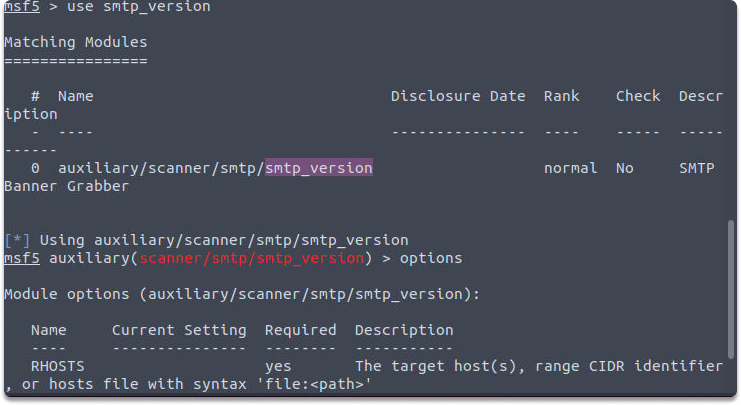
Task: Click the underlined 'msf5' prompt before auxiliary
Action: pyautogui.click(x=22, y=258)
